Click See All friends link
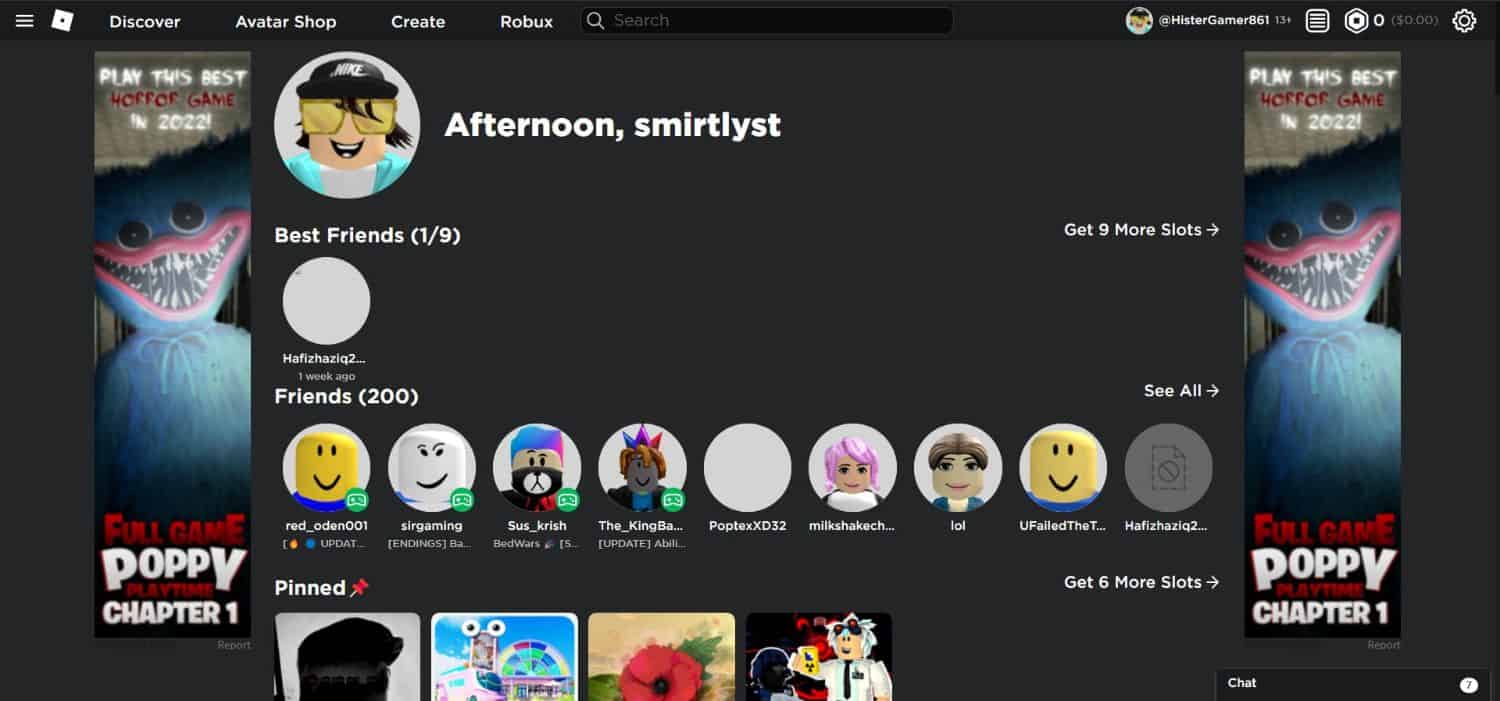The width and height of the screenshot is (1500, 701). (1181, 391)
